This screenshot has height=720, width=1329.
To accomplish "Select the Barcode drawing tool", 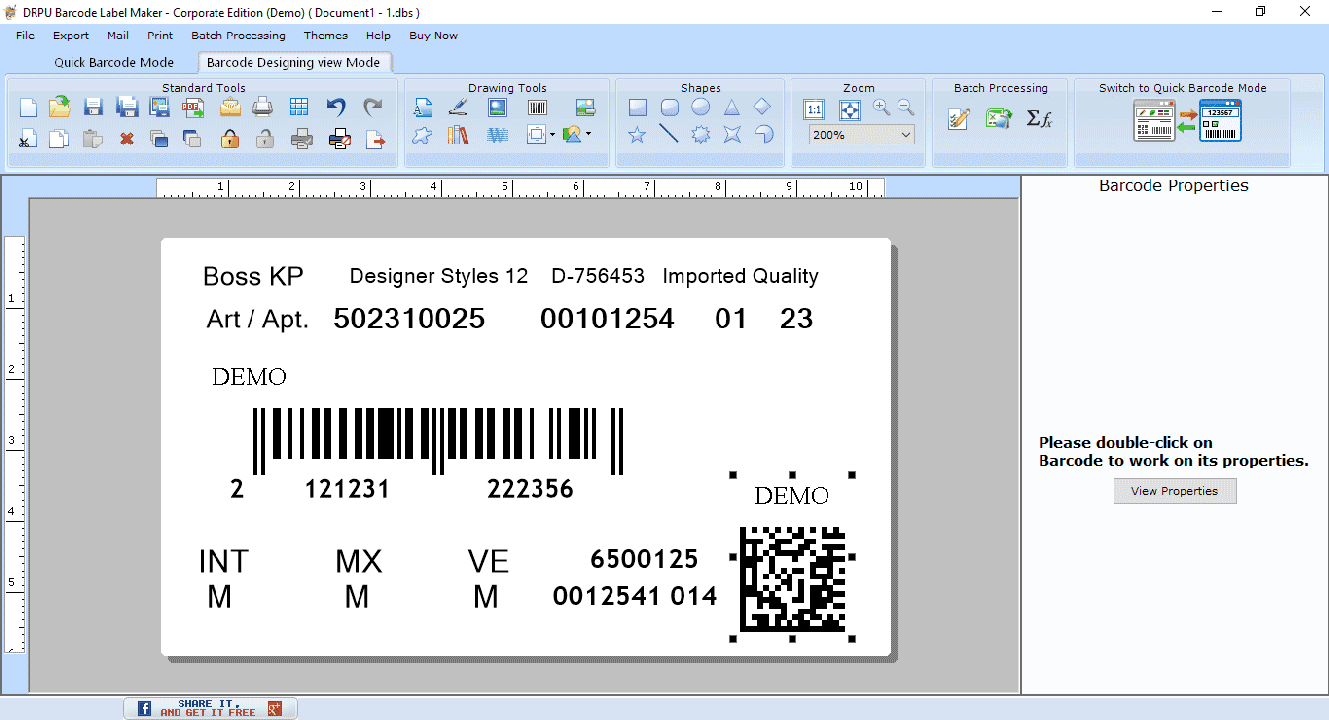I will pyautogui.click(x=537, y=106).
